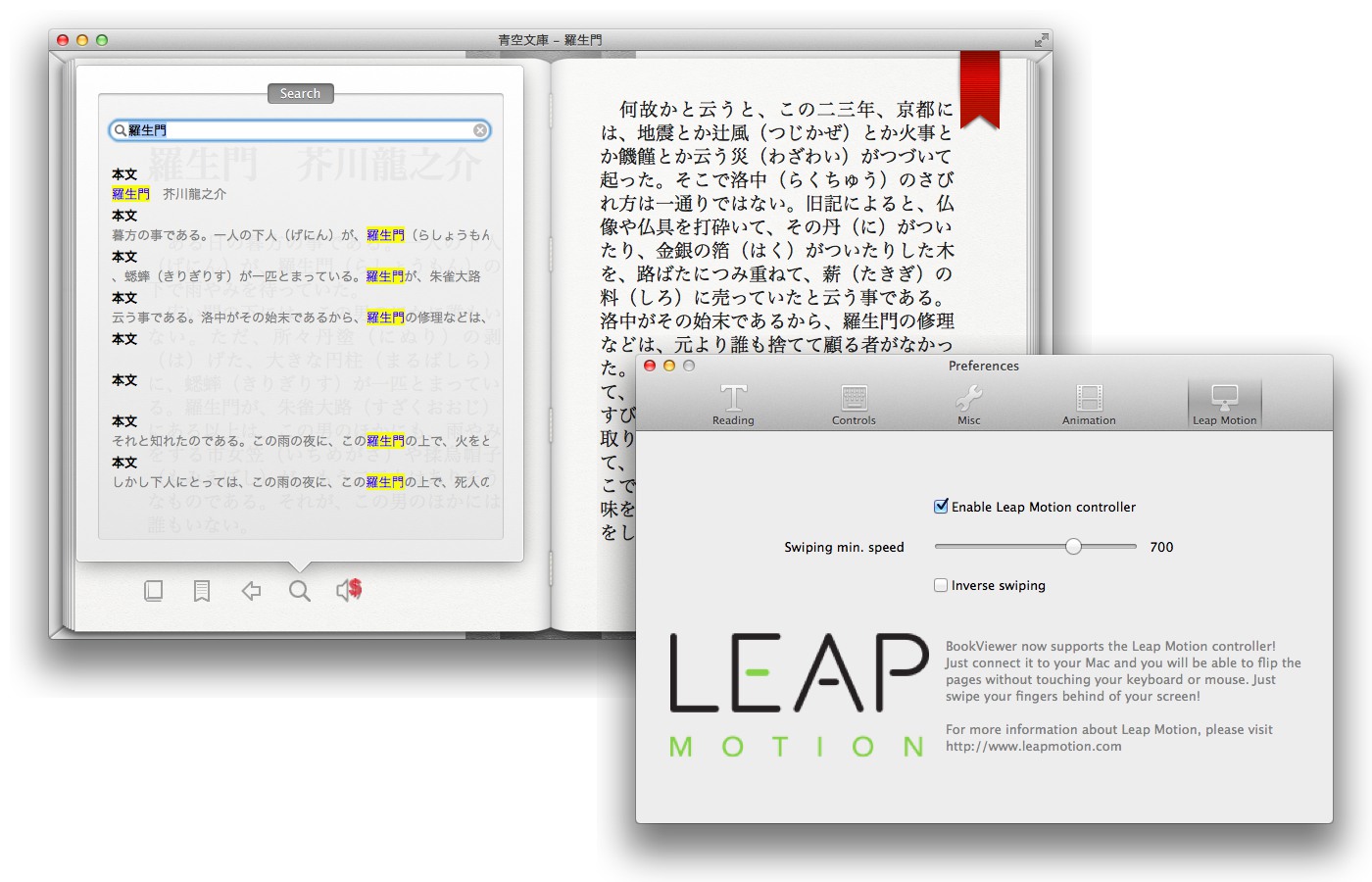Clear the search field with the x button
This screenshot has width=1372, height=882.
tap(480, 130)
